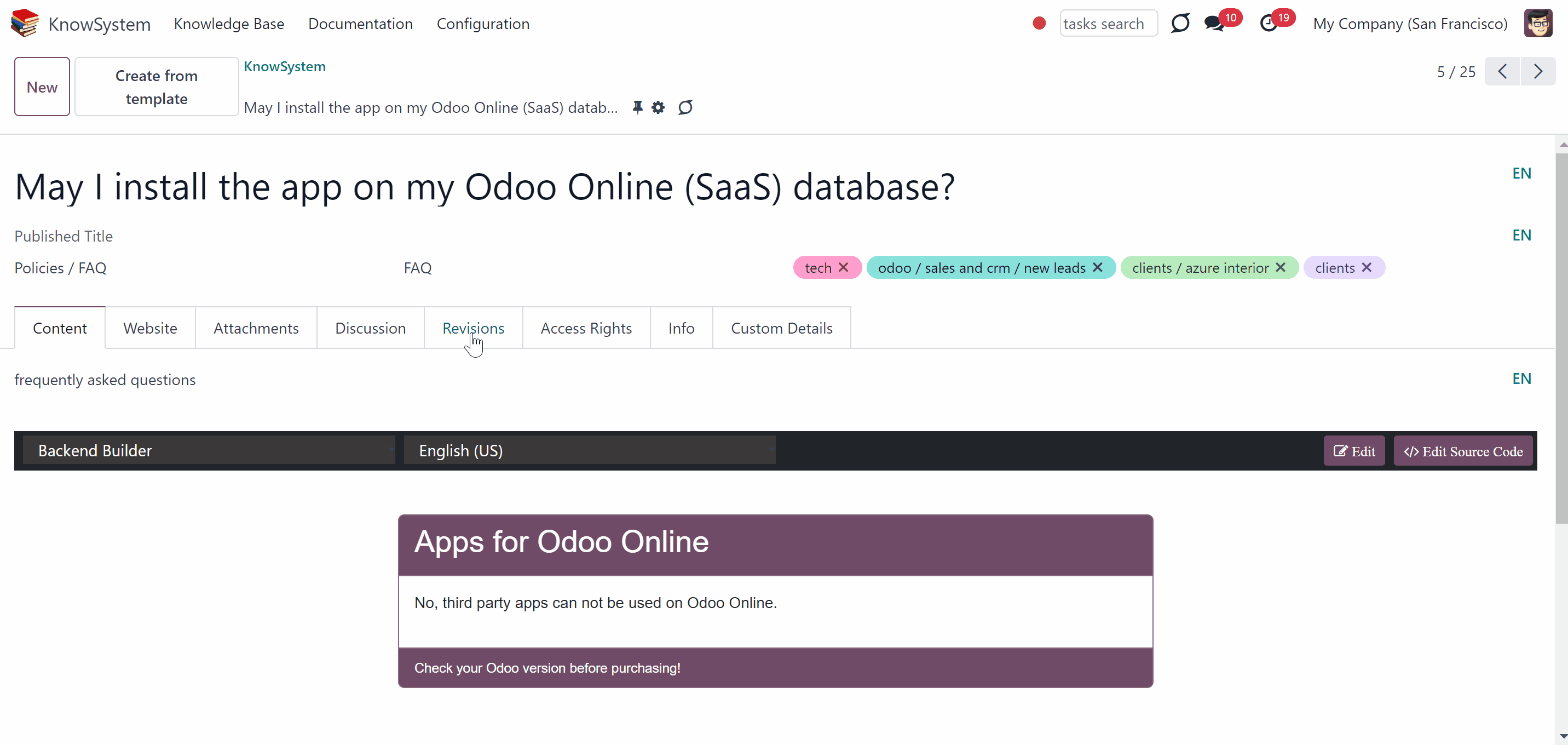Viewport: 1568px width, 745px height.
Task: Go to previous record arrow
Action: [x=1502, y=71]
